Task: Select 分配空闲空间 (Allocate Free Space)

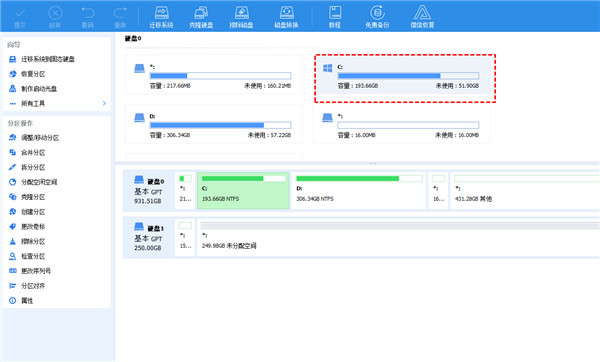Action: (33, 182)
